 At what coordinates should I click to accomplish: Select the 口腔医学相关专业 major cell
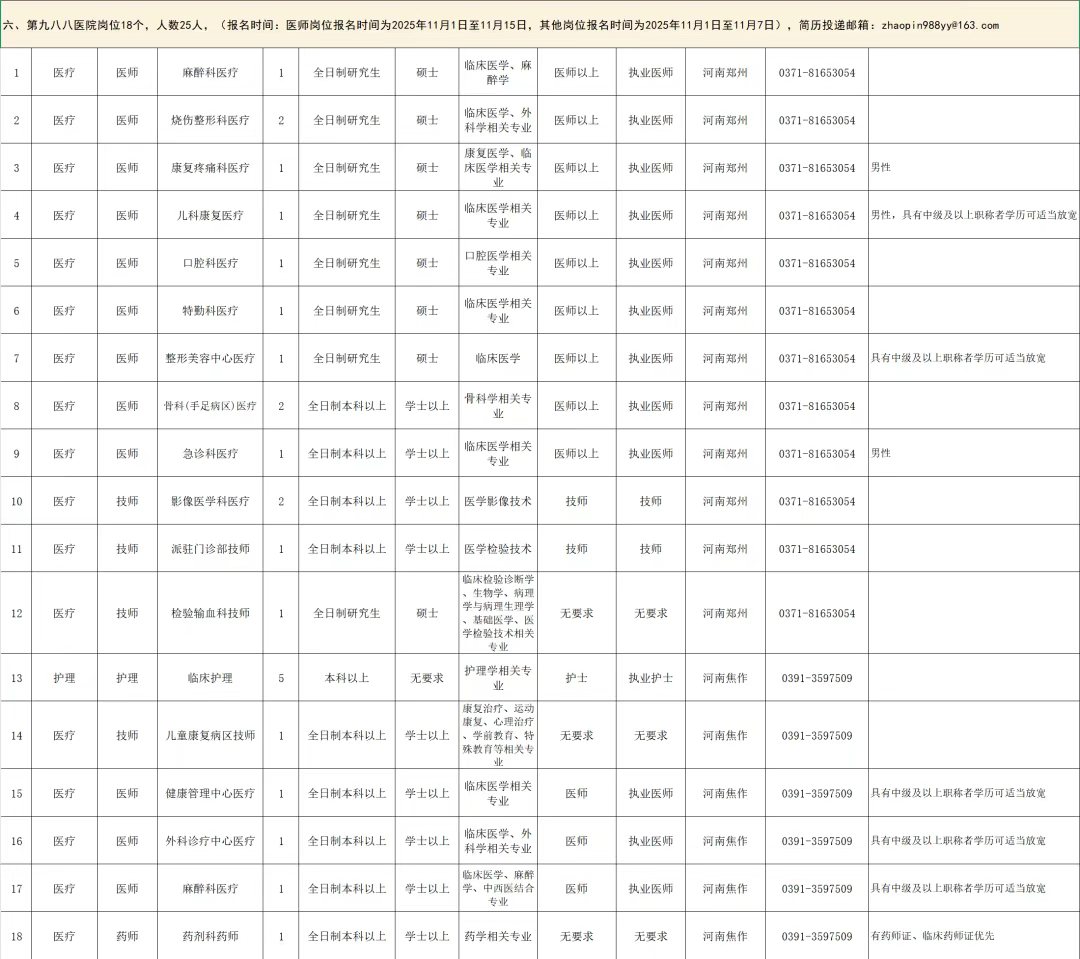pyautogui.click(x=498, y=263)
